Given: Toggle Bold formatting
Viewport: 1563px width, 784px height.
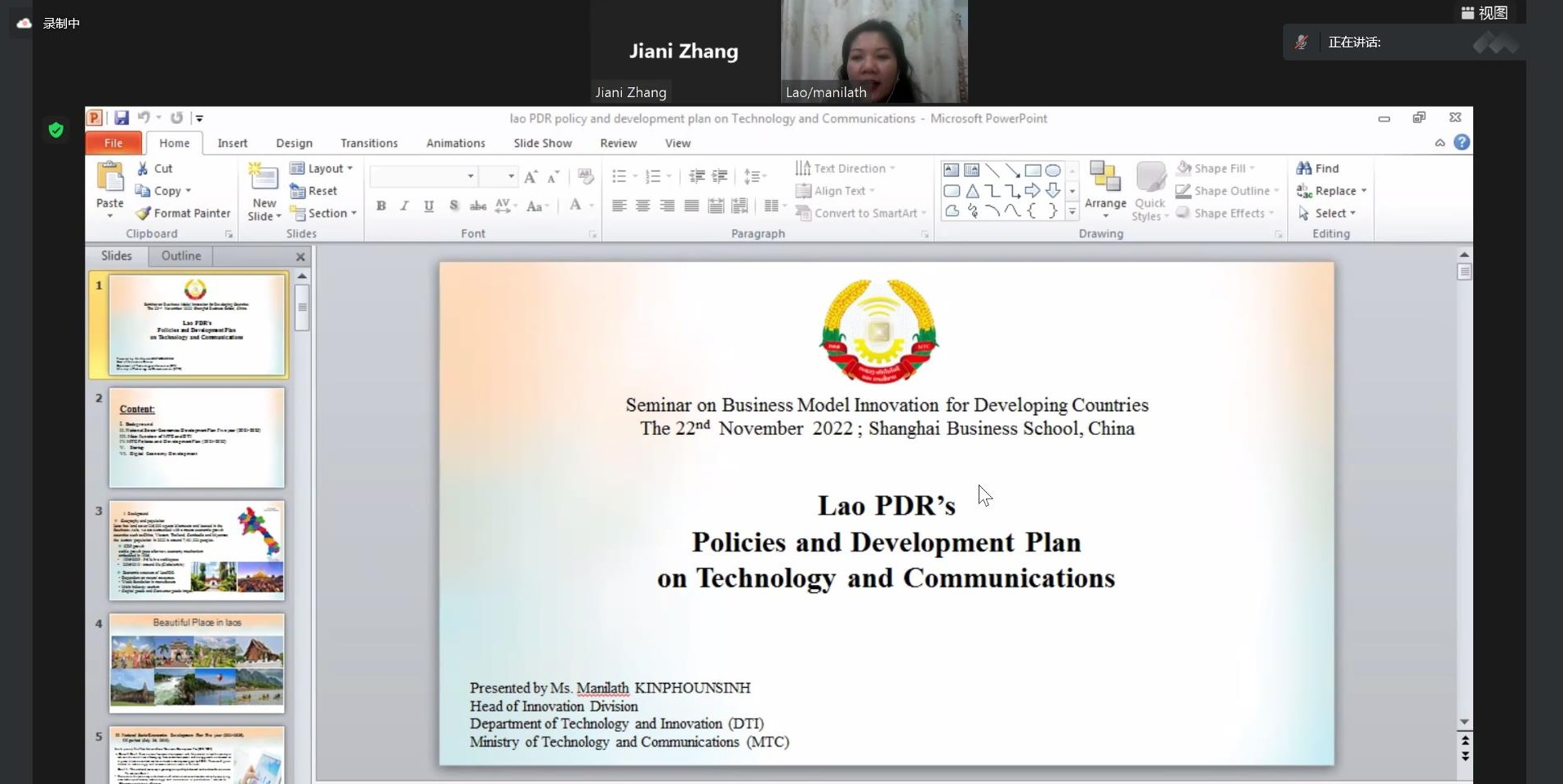Looking at the screenshot, I should pos(380,206).
